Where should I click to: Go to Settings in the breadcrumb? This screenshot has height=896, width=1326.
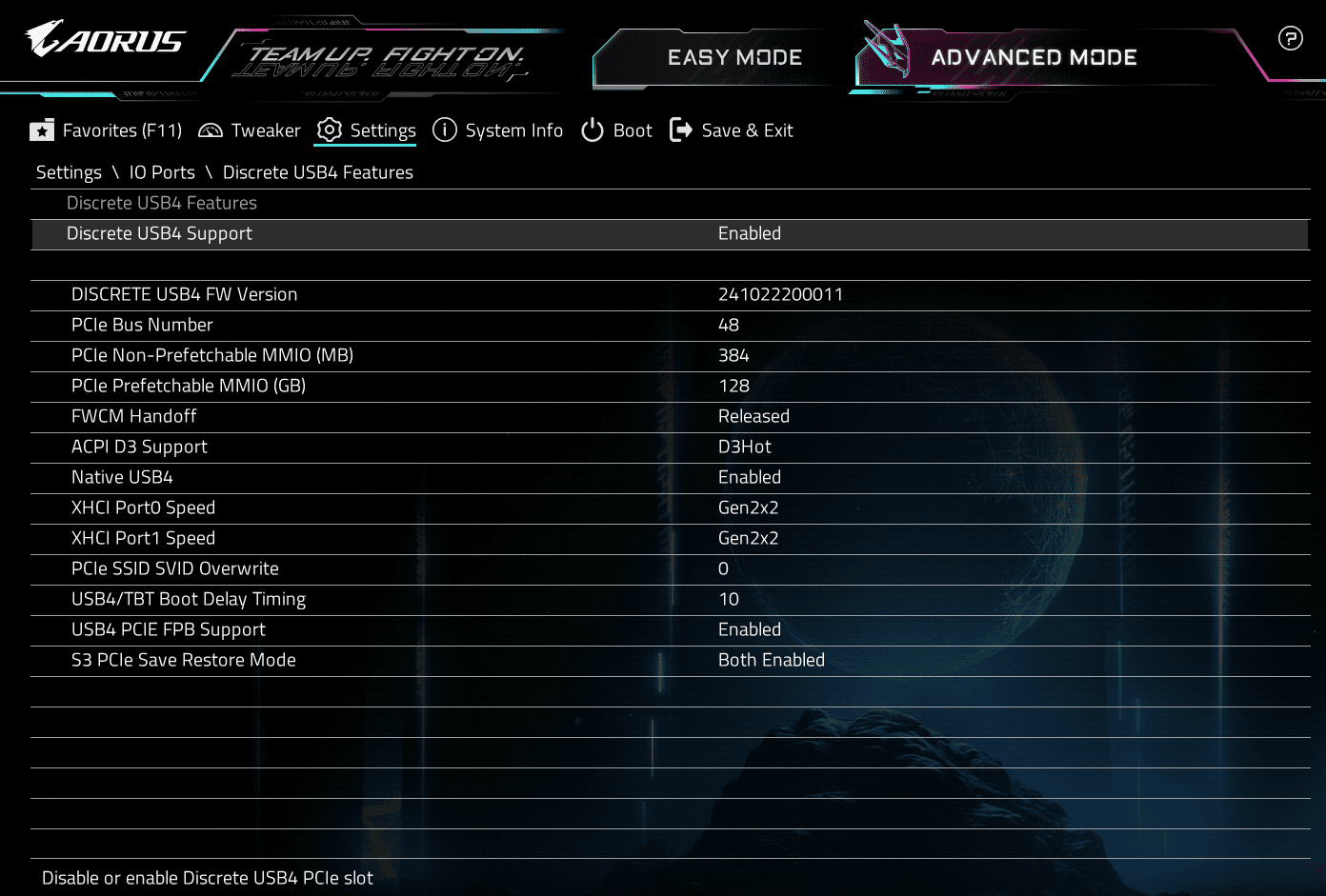coord(69,172)
